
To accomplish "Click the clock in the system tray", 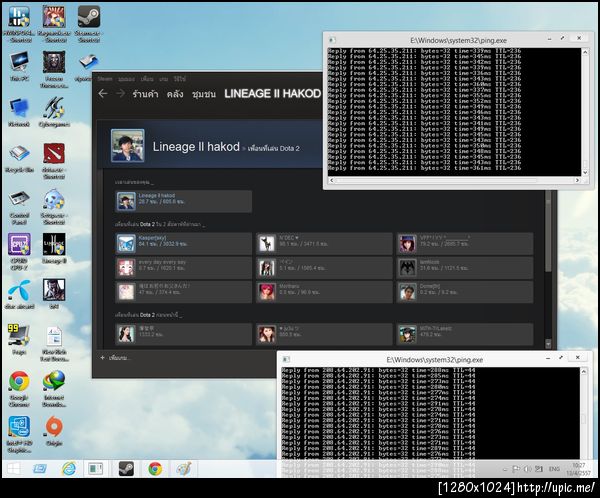I will point(578,469).
